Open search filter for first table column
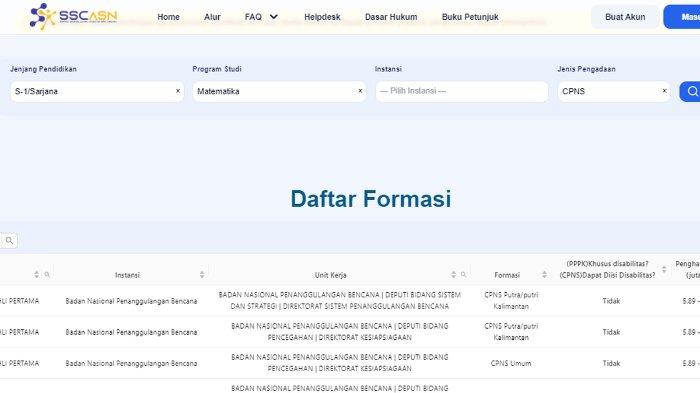 pyautogui.click(x=47, y=275)
